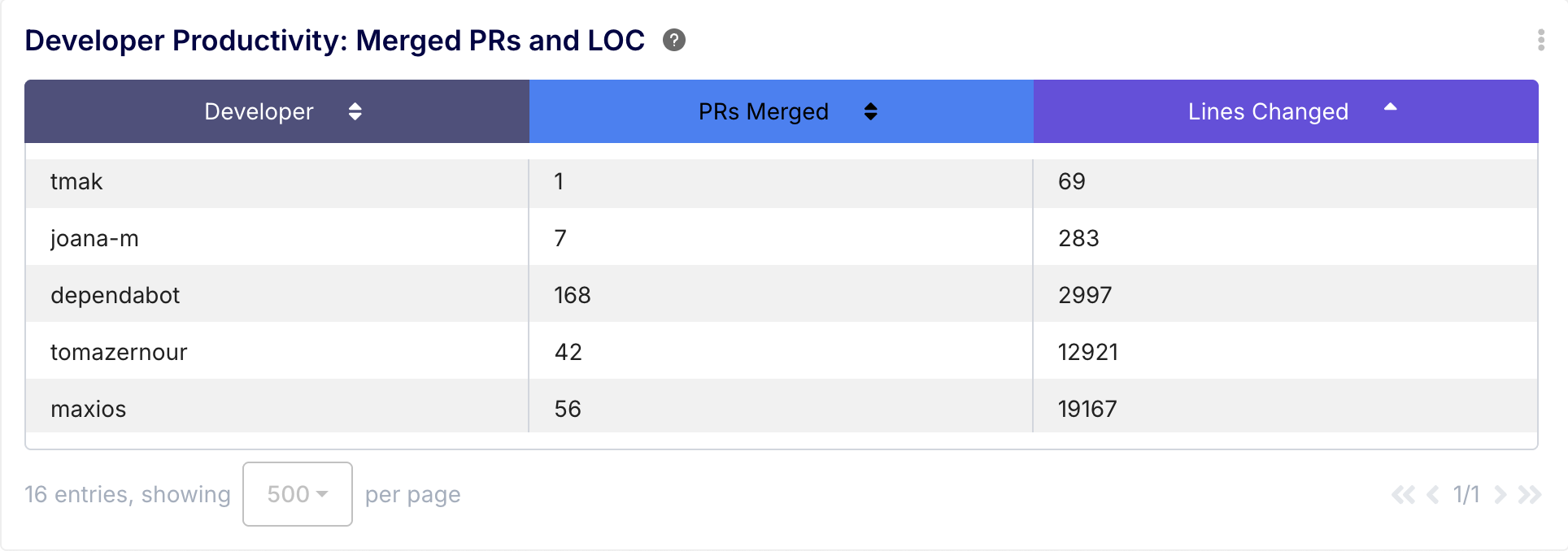Jump to the last page
The width and height of the screenshot is (1568, 551).
[1530, 494]
